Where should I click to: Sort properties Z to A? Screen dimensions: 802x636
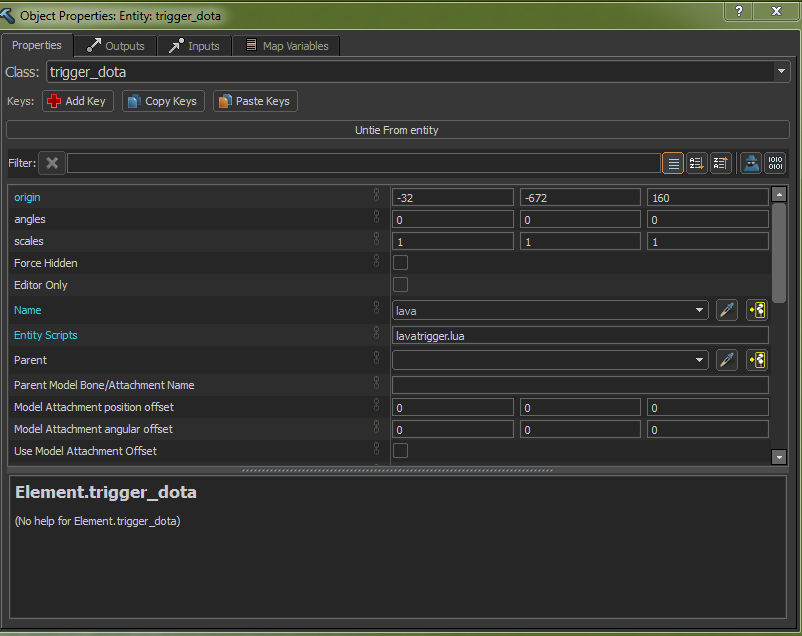[720, 163]
